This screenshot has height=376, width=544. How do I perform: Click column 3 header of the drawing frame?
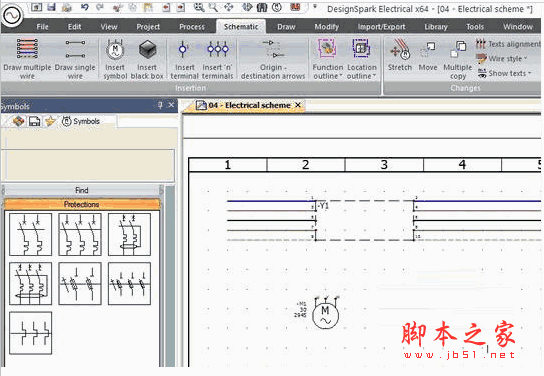tap(384, 164)
